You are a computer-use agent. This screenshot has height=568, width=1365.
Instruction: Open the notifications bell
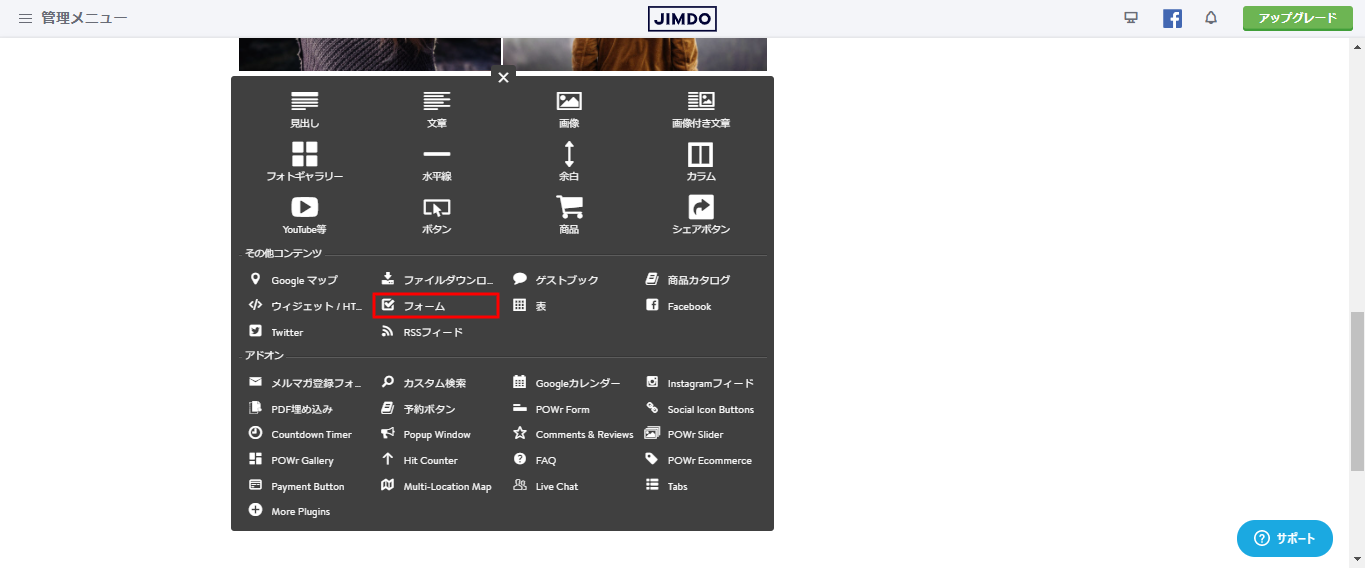point(1211,18)
